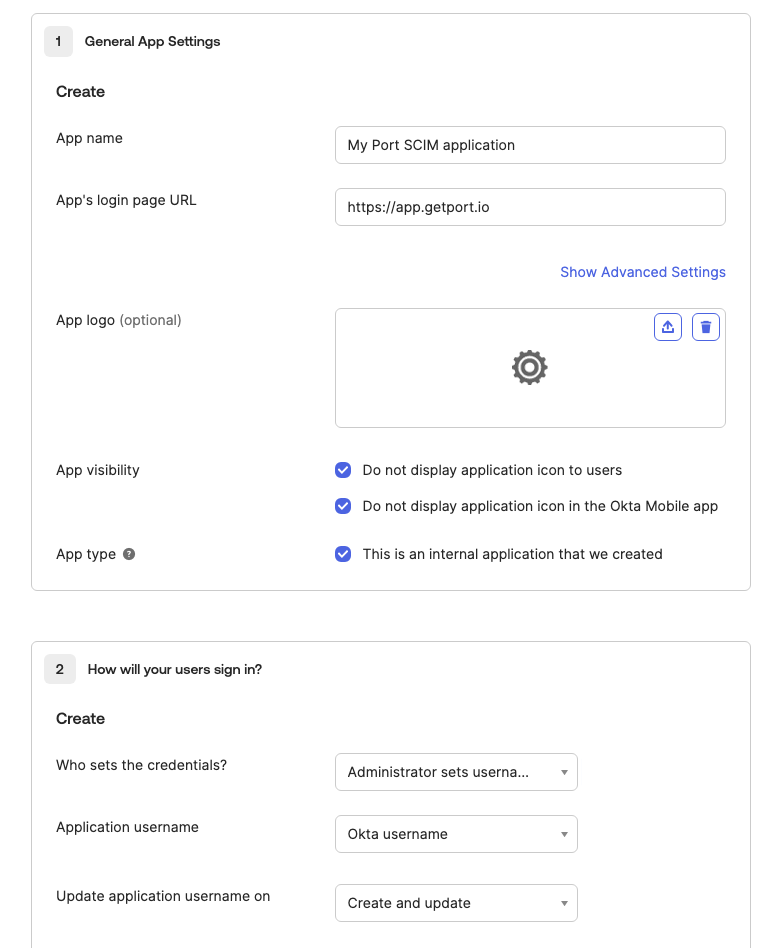Uncheck Do not display application icon to users
This screenshot has width=768, height=948.
[x=343, y=470]
